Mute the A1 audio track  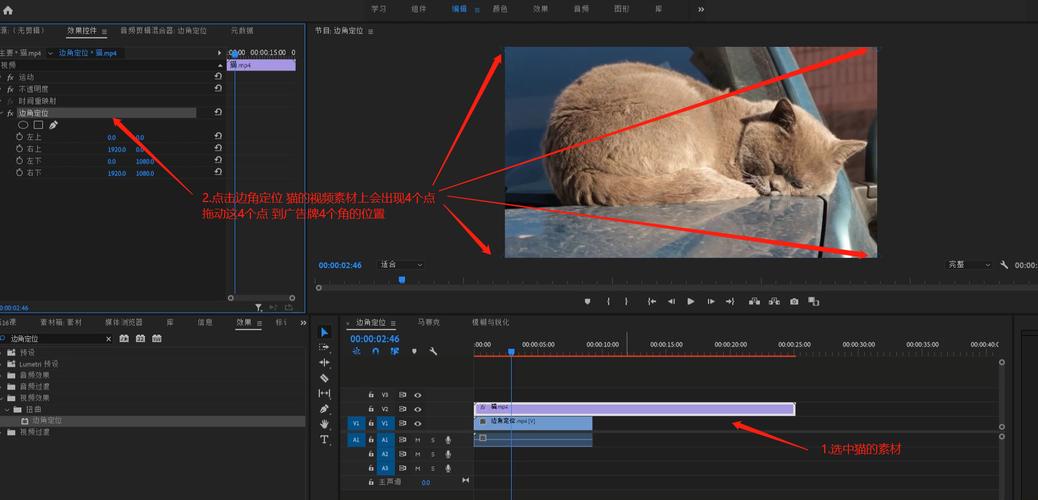click(418, 439)
